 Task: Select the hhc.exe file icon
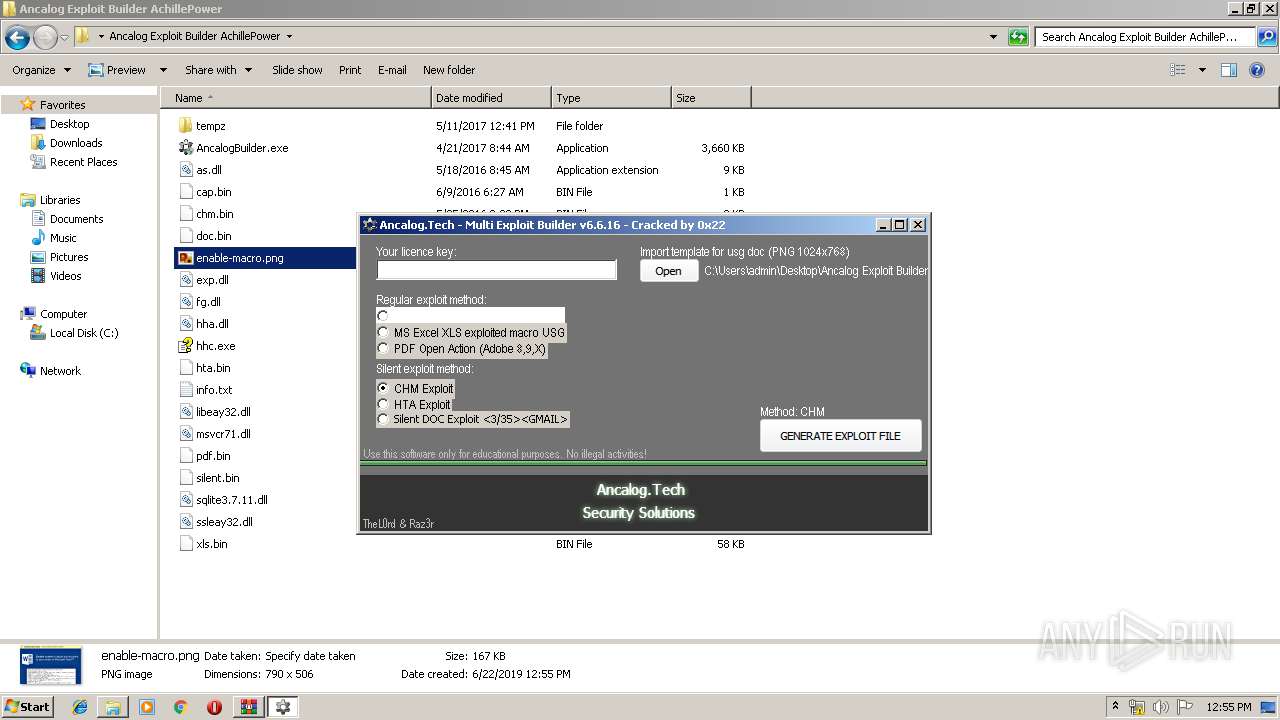[x=185, y=346]
